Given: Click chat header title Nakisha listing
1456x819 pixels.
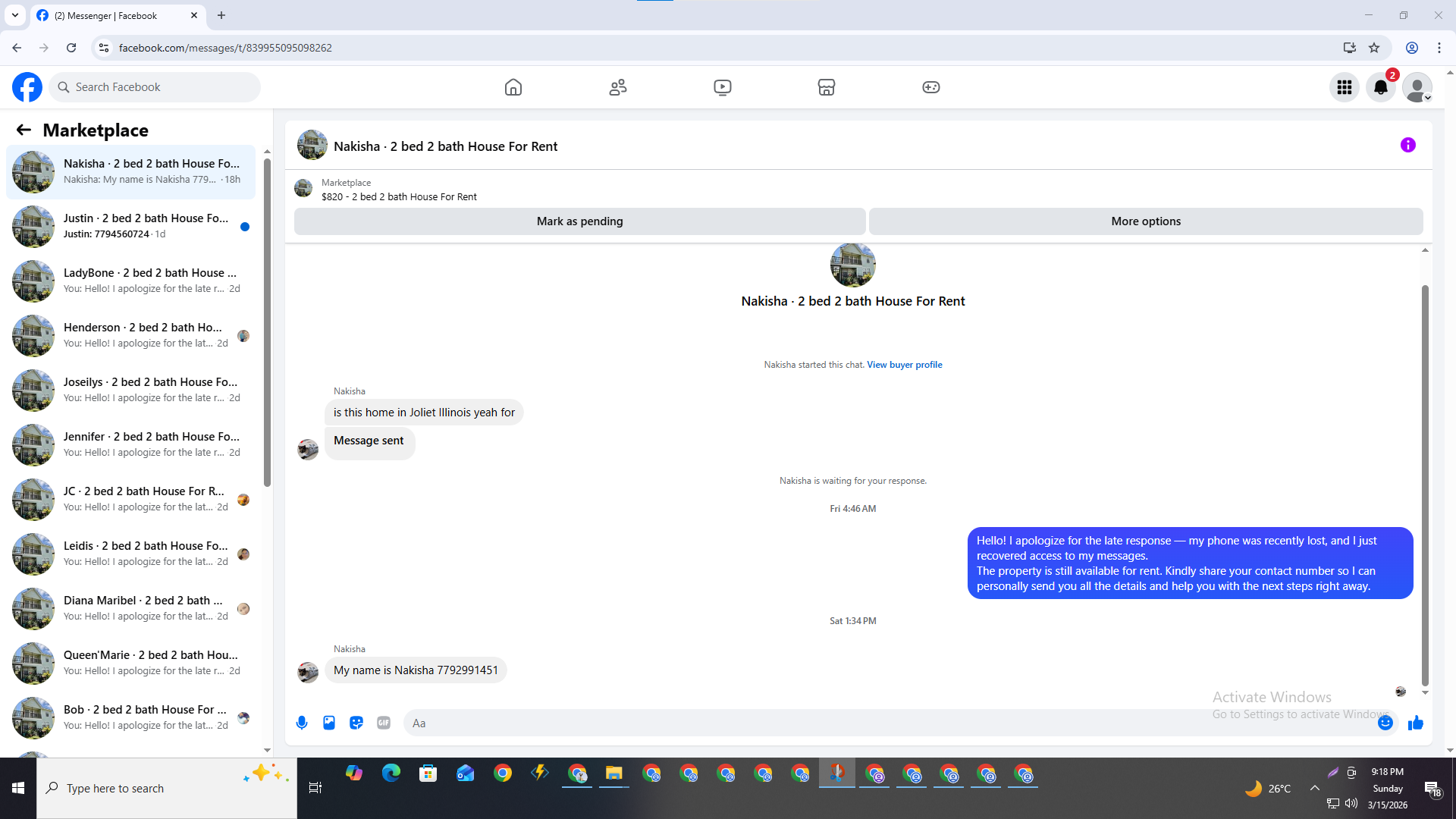Looking at the screenshot, I should coord(445,146).
